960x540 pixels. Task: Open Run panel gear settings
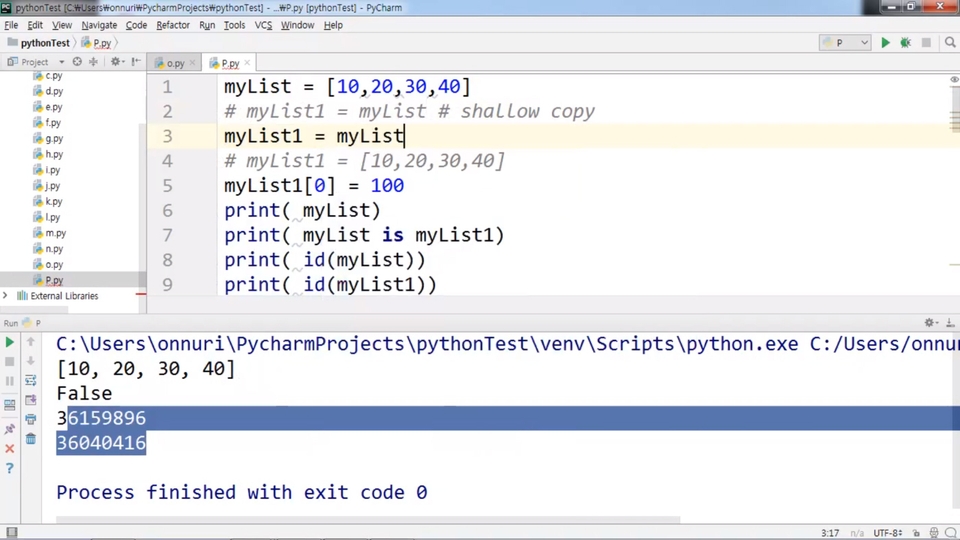(931, 323)
